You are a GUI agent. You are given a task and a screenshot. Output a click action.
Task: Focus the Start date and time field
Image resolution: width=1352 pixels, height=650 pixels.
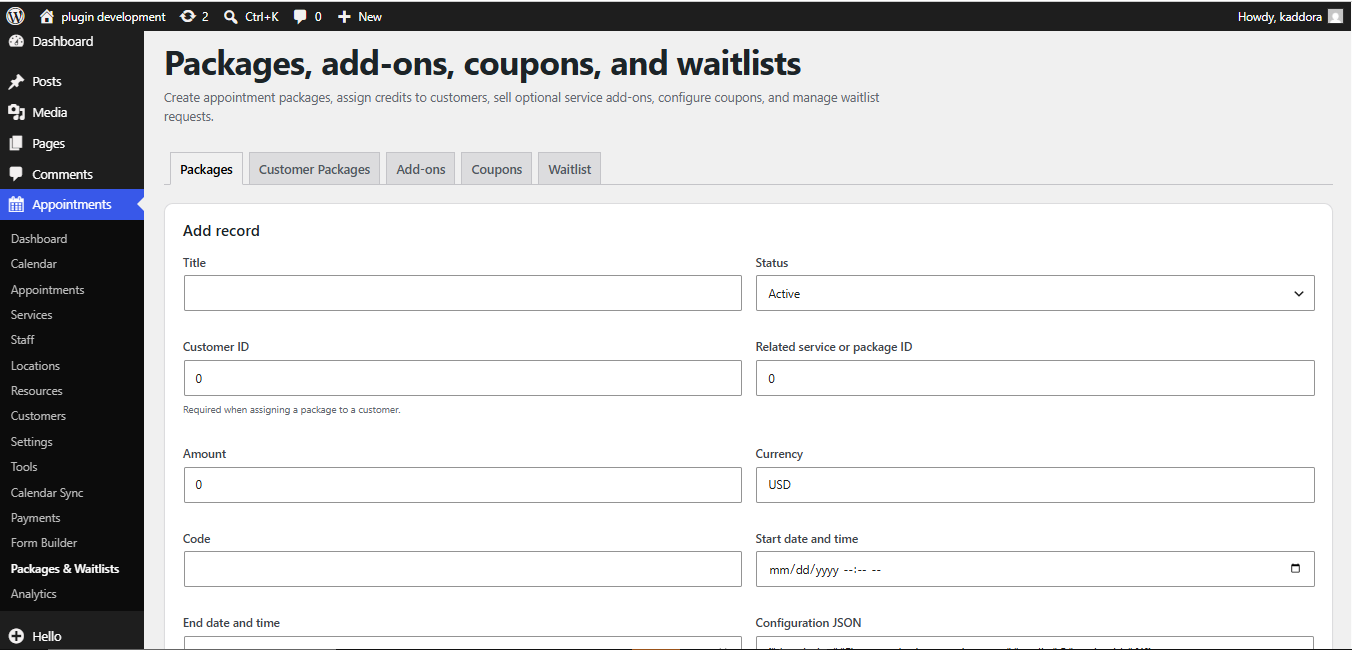pyautogui.click(x=1035, y=569)
